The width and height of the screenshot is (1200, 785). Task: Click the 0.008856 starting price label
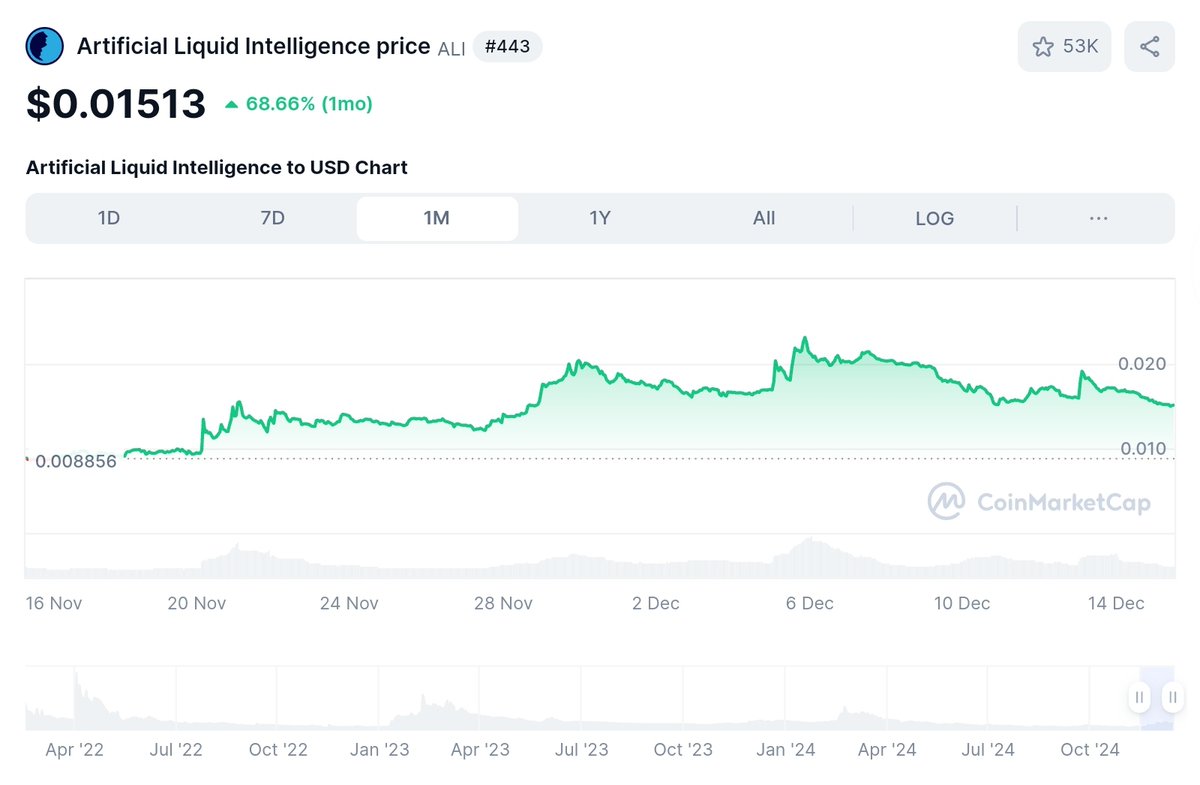76,461
